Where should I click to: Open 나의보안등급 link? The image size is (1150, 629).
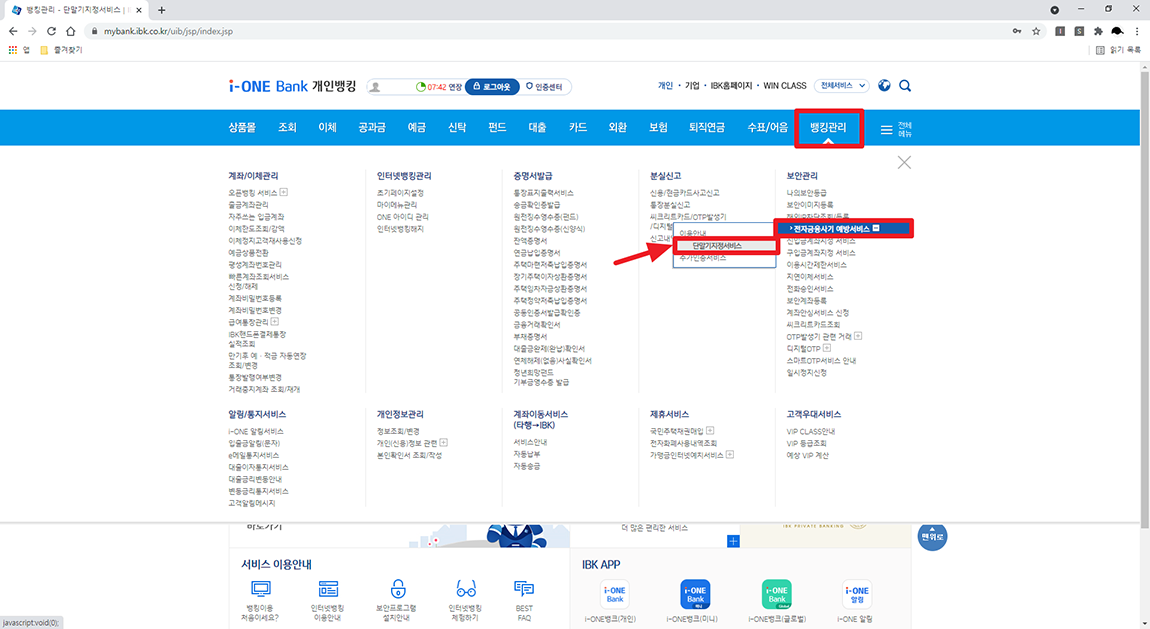[806, 193]
